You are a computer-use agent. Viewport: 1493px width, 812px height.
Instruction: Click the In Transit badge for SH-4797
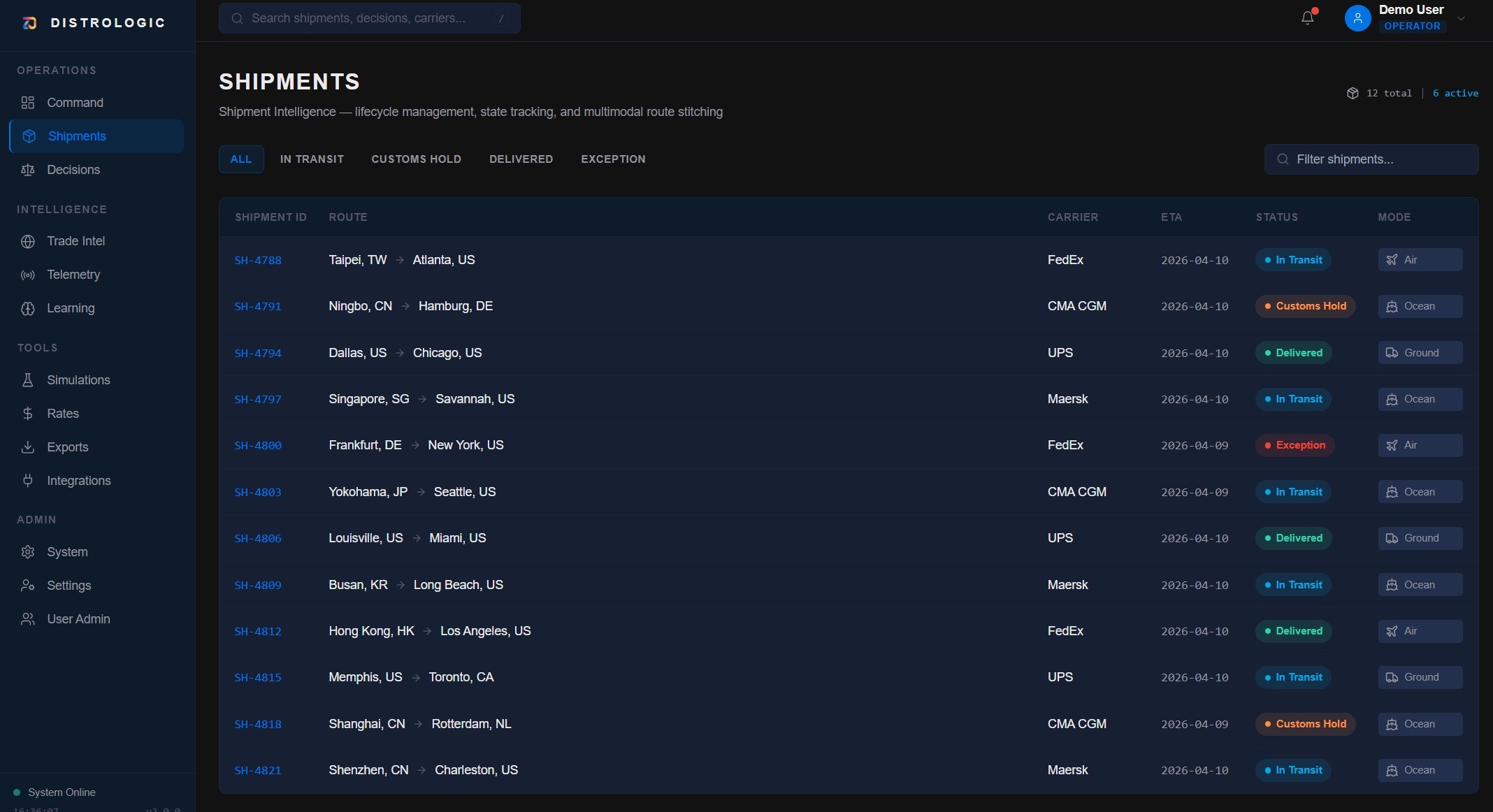(x=1293, y=399)
